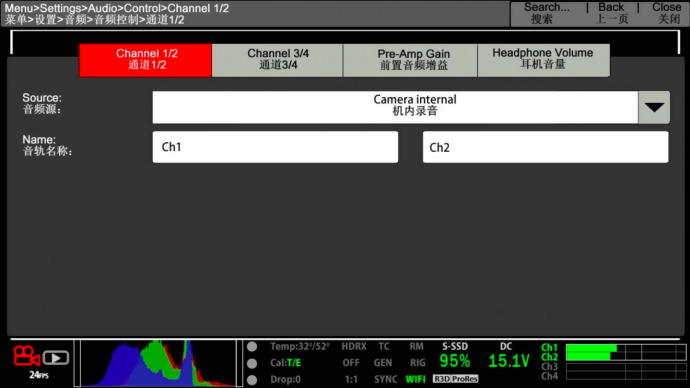
Task: Open the playback mode icon
Action: tap(56, 358)
